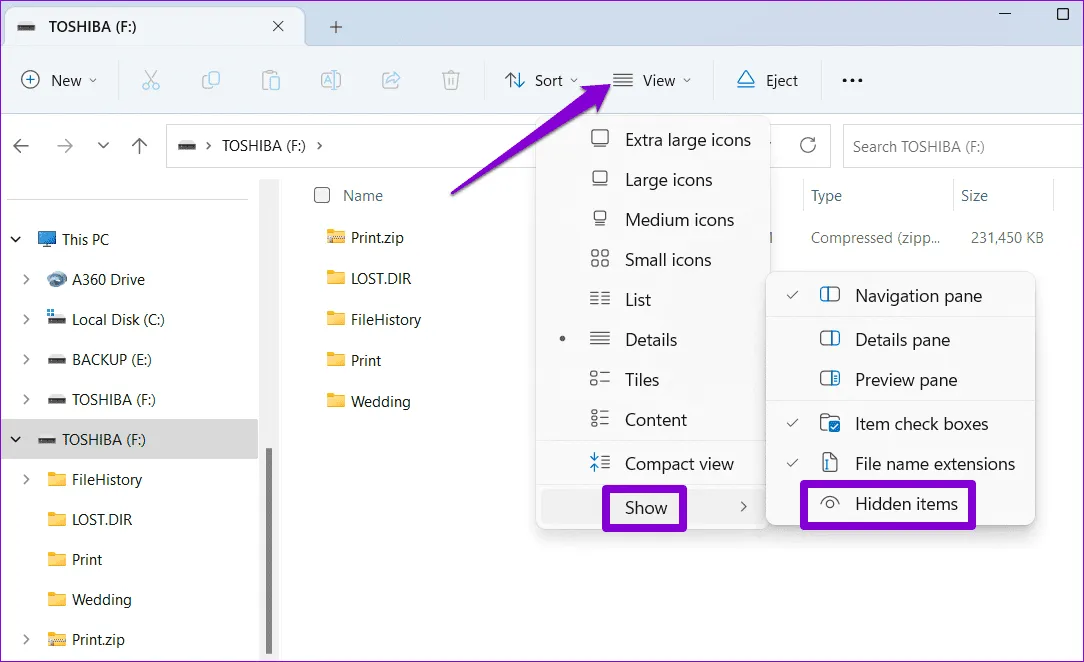Click the Copy icon in toolbar
Viewport: 1084px width, 662px height.
pyautogui.click(x=211, y=80)
